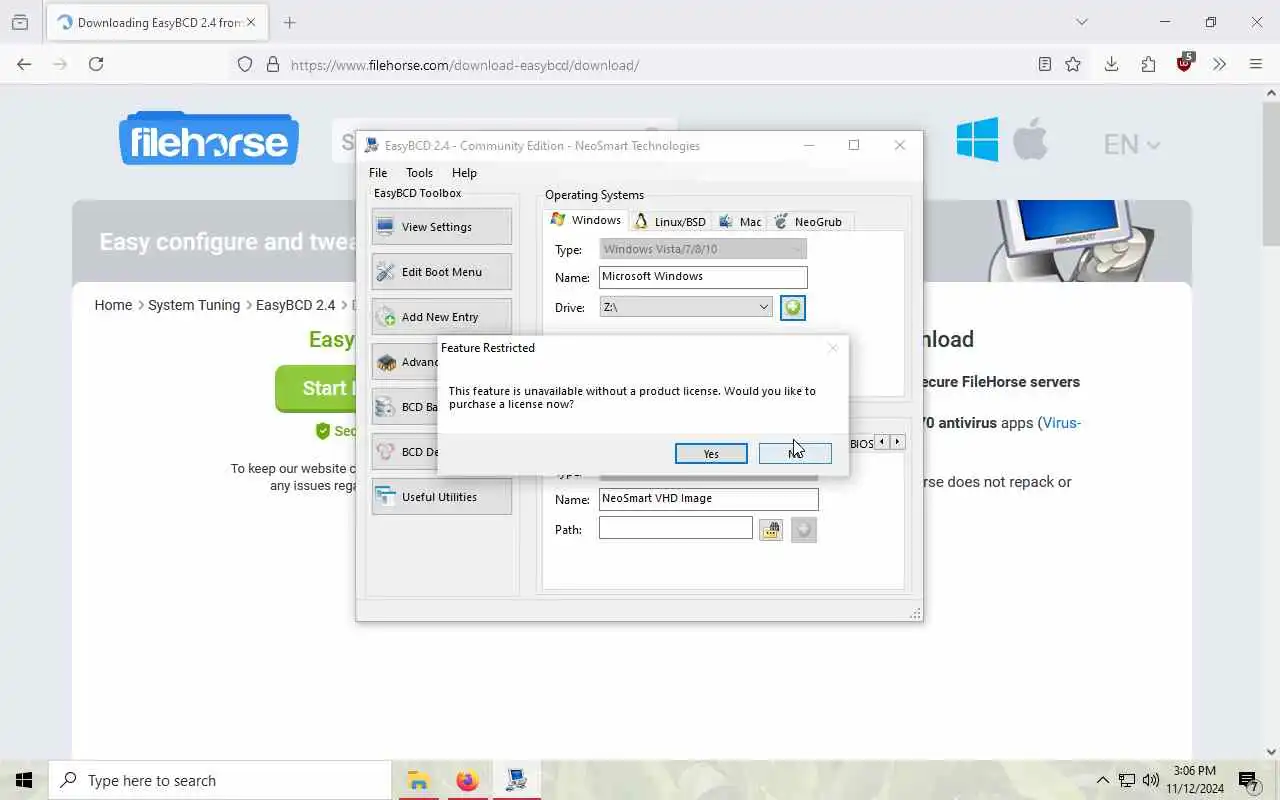Click the BCD Deployment icon
This screenshot has height=800, width=1280.
pos(386,452)
